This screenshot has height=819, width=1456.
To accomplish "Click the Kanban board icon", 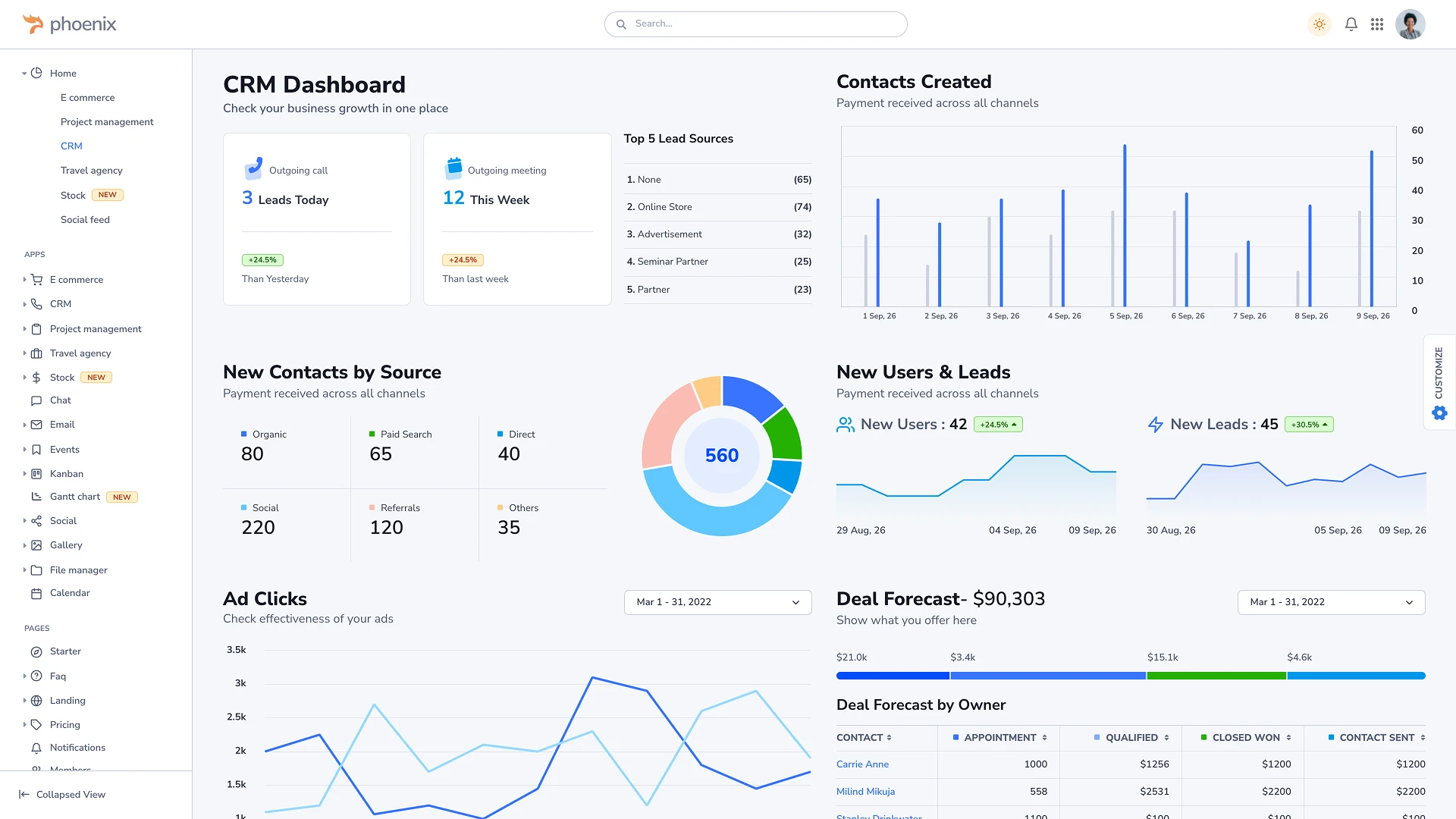I will click(36, 474).
